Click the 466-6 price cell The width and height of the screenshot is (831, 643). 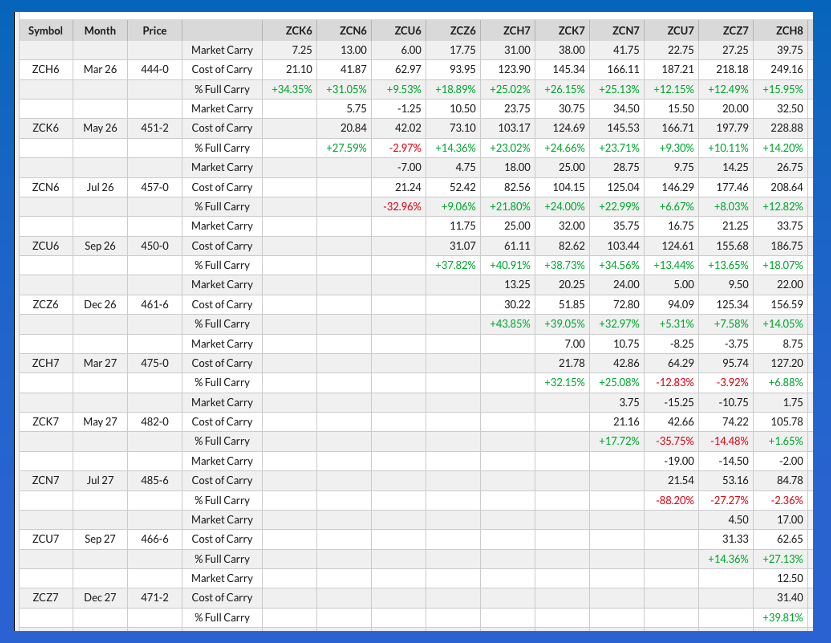[x=154, y=539]
